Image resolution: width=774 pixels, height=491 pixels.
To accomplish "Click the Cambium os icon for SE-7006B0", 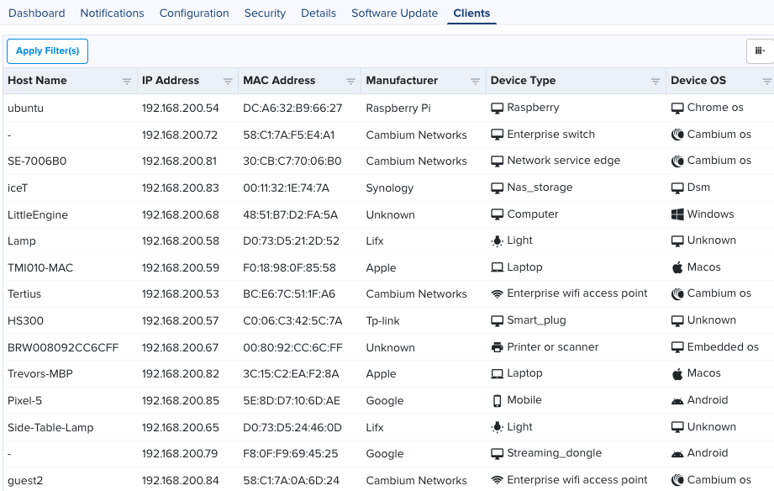I will click(677, 161).
